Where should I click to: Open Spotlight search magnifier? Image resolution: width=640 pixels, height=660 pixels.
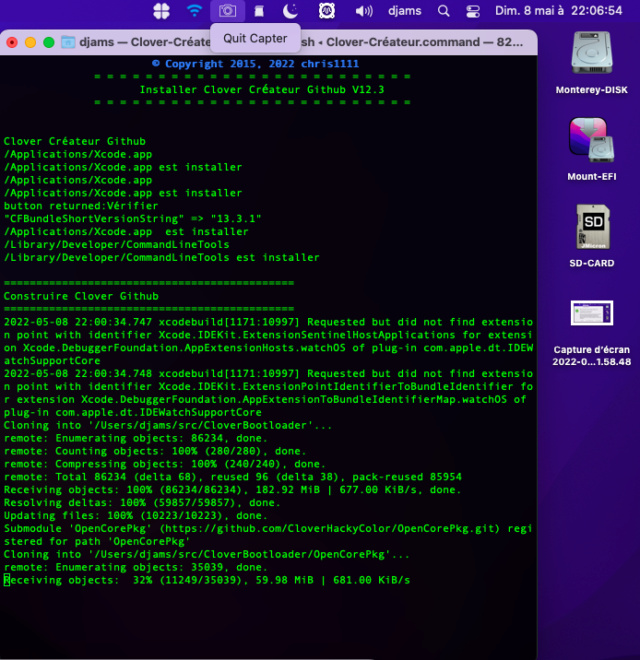443,11
